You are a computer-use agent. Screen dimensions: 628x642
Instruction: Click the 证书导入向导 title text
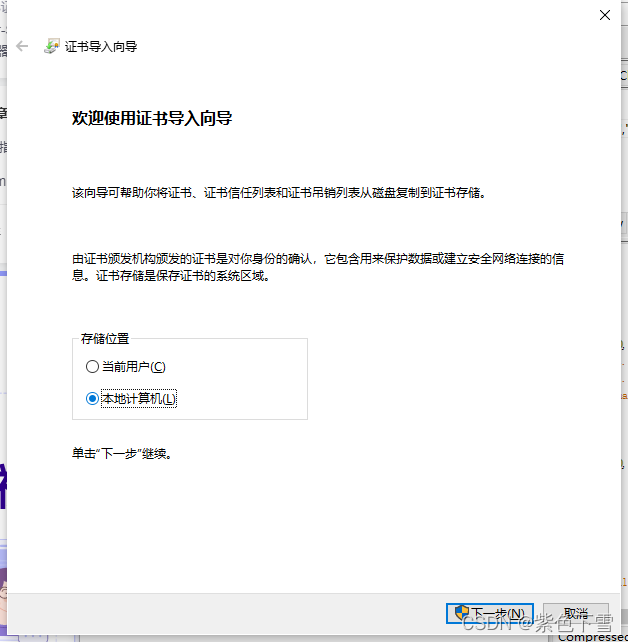tap(101, 47)
